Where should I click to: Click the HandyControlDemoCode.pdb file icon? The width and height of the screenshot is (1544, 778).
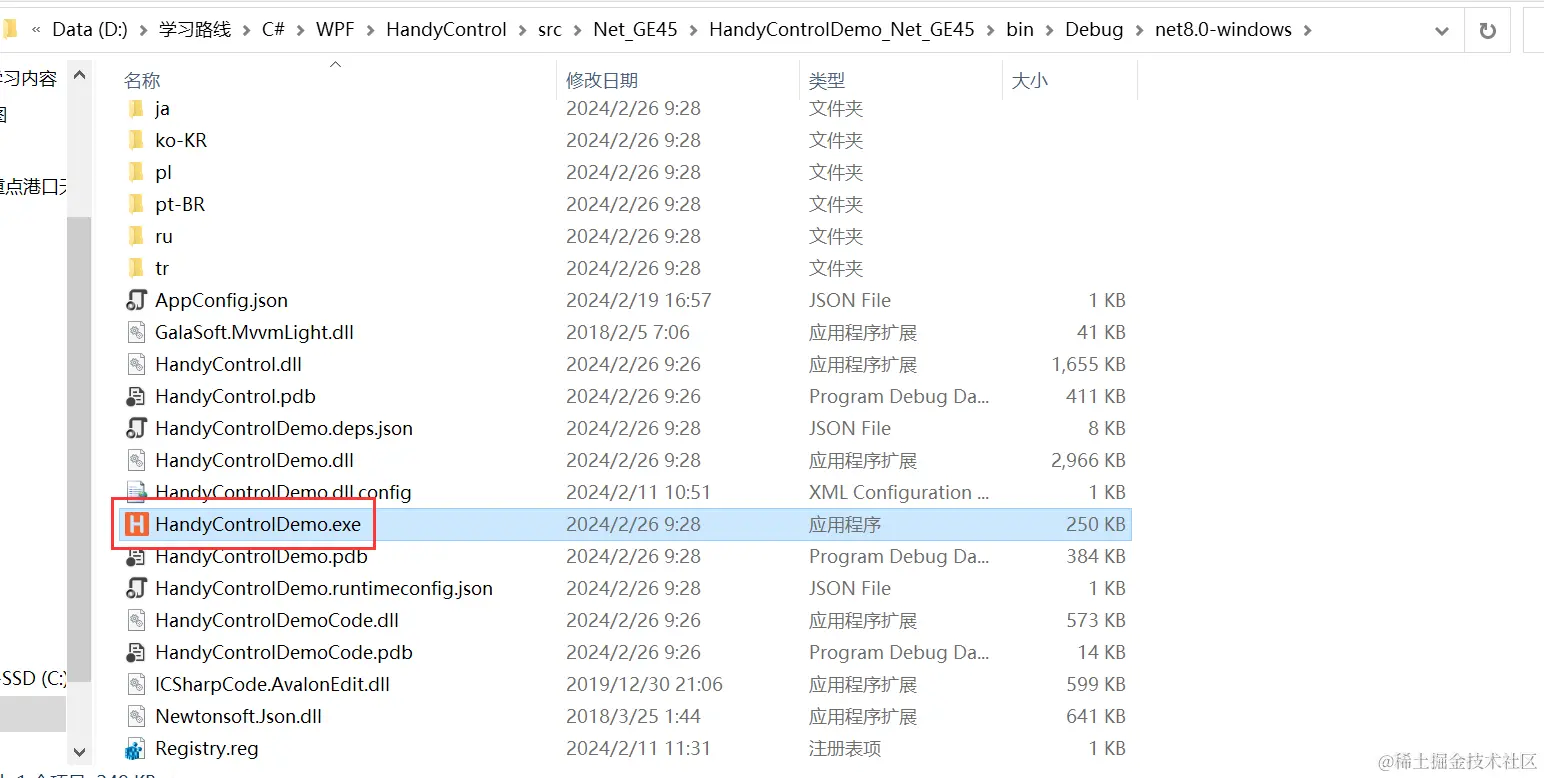(x=137, y=652)
